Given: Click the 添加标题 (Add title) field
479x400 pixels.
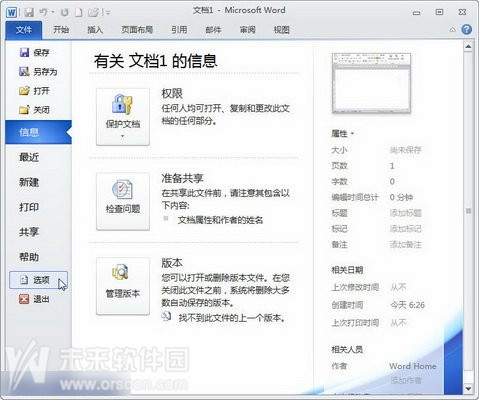Looking at the screenshot, I should click(x=406, y=213).
